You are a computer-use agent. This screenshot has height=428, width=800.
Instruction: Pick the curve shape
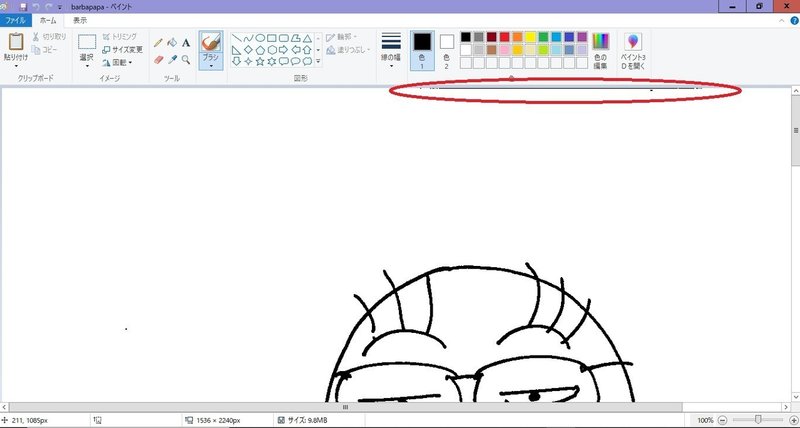tap(248, 38)
